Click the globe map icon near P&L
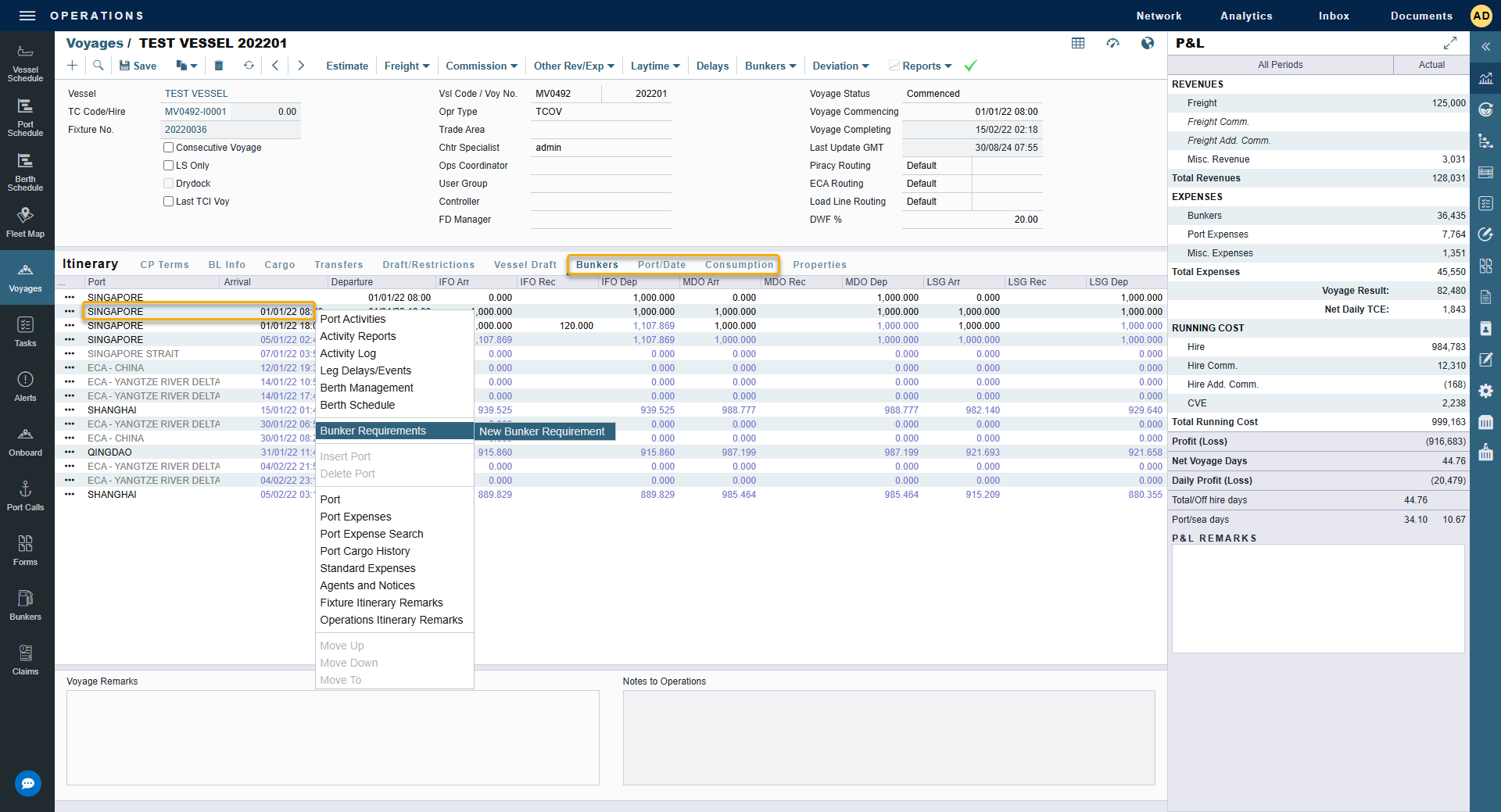This screenshot has height=812, width=1501. 1147,43
